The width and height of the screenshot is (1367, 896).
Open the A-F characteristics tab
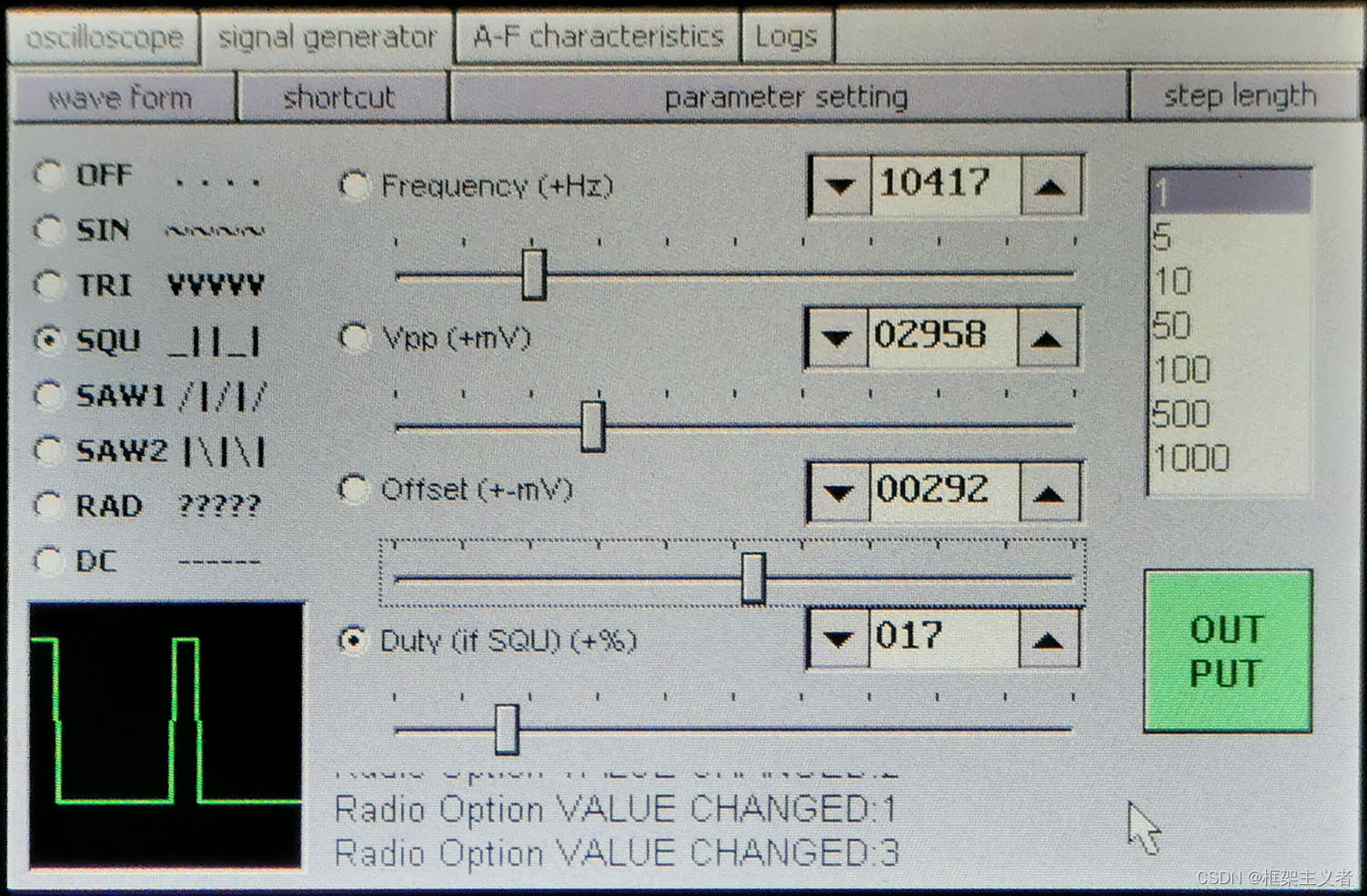click(x=598, y=38)
